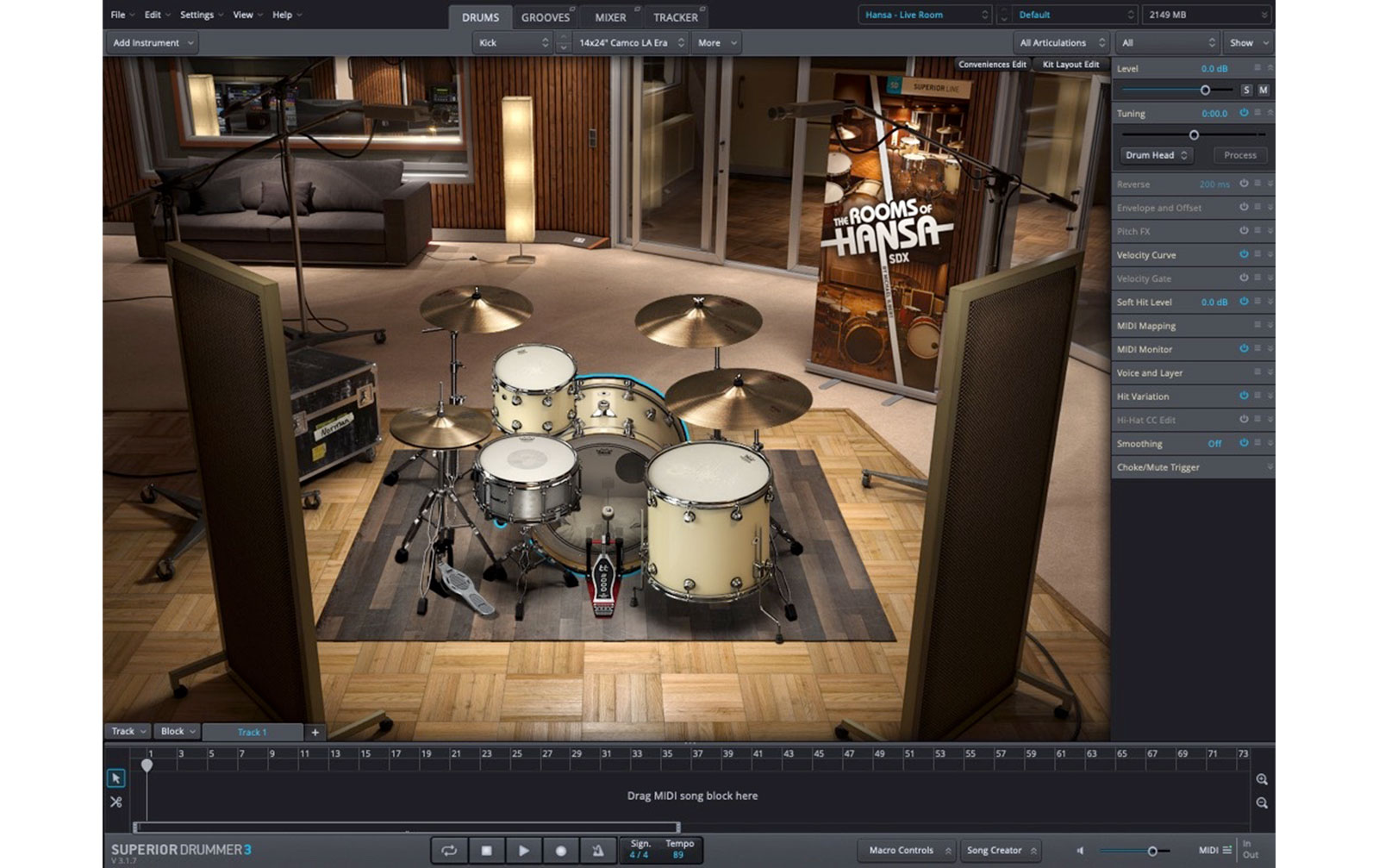Open the Show dropdown
Screen dimensions: 1379x868
[1248, 42]
